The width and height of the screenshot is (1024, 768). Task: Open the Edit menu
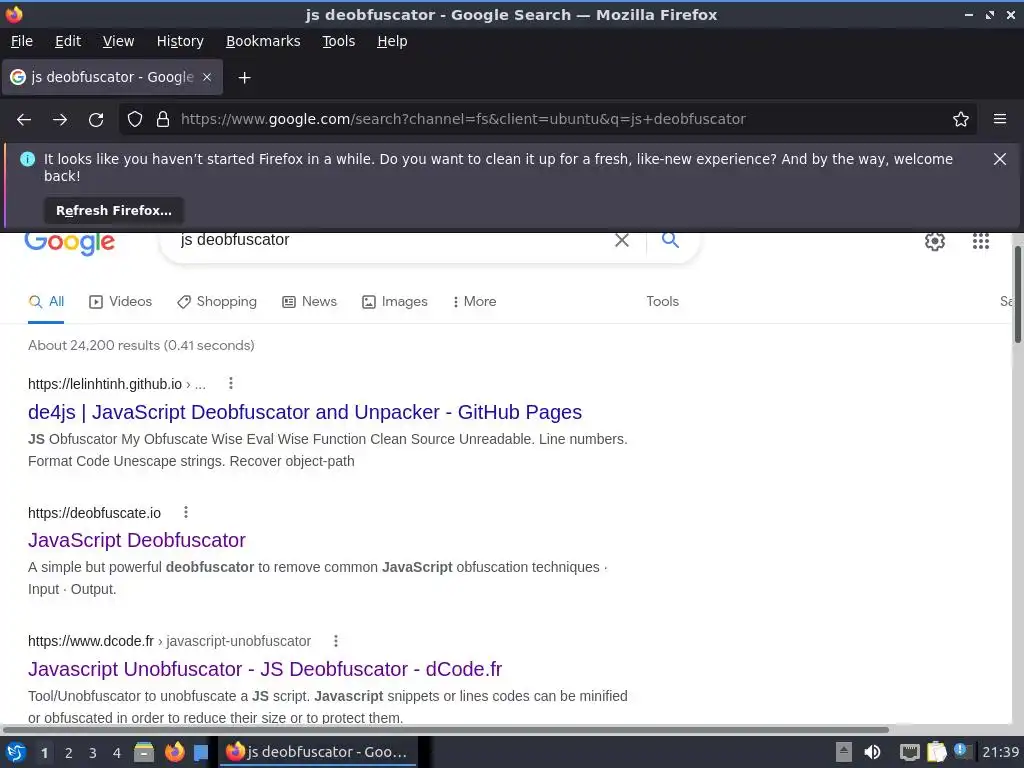[x=68, y=41]
